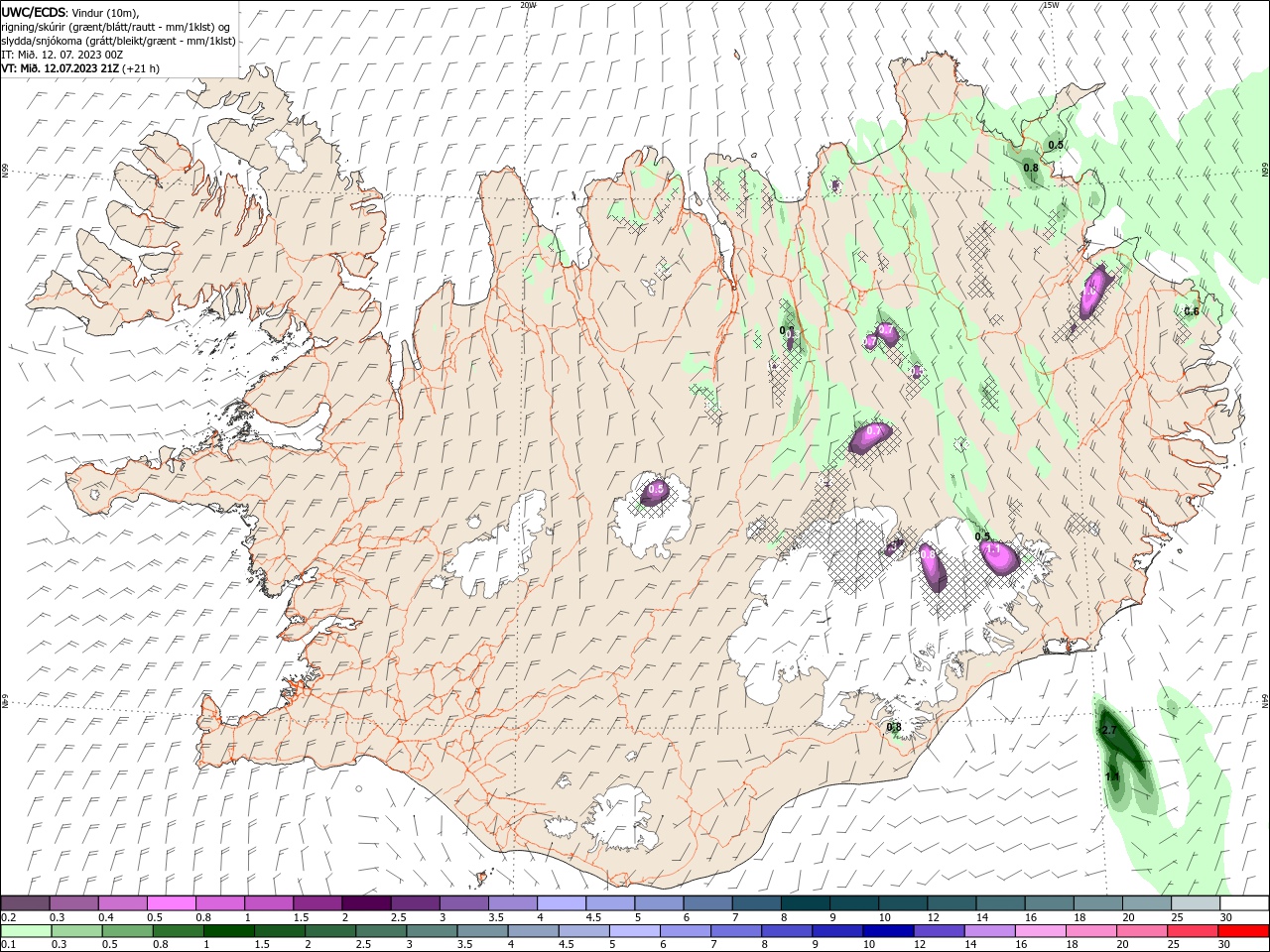The height and width of the screenshot is (952, 1270).
Task: Click the '0.8' value on the northeast green rain patch
Action: [1031, 168]
